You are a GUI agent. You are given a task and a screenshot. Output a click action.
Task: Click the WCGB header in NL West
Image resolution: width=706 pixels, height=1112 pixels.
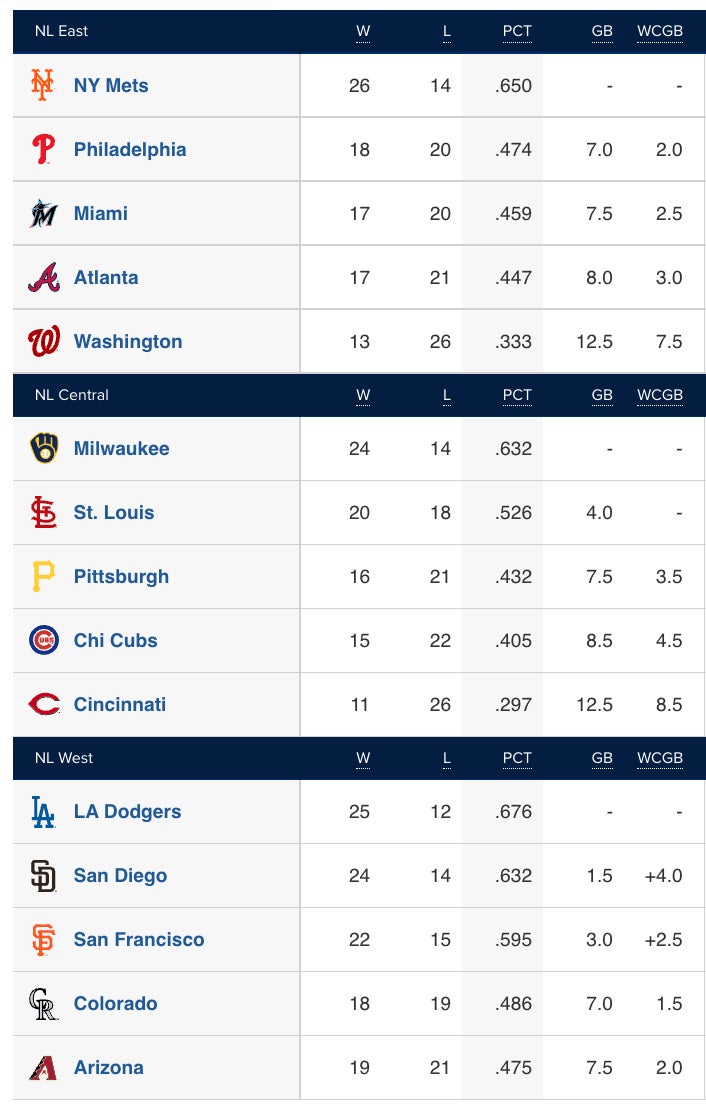coord(660,758)
